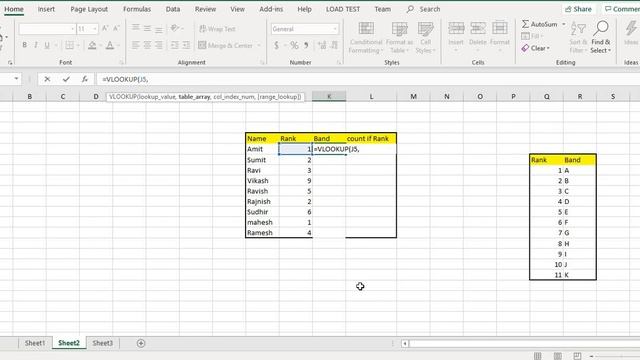
Task: Open the Insert ribbon tab
Action: 46,9
